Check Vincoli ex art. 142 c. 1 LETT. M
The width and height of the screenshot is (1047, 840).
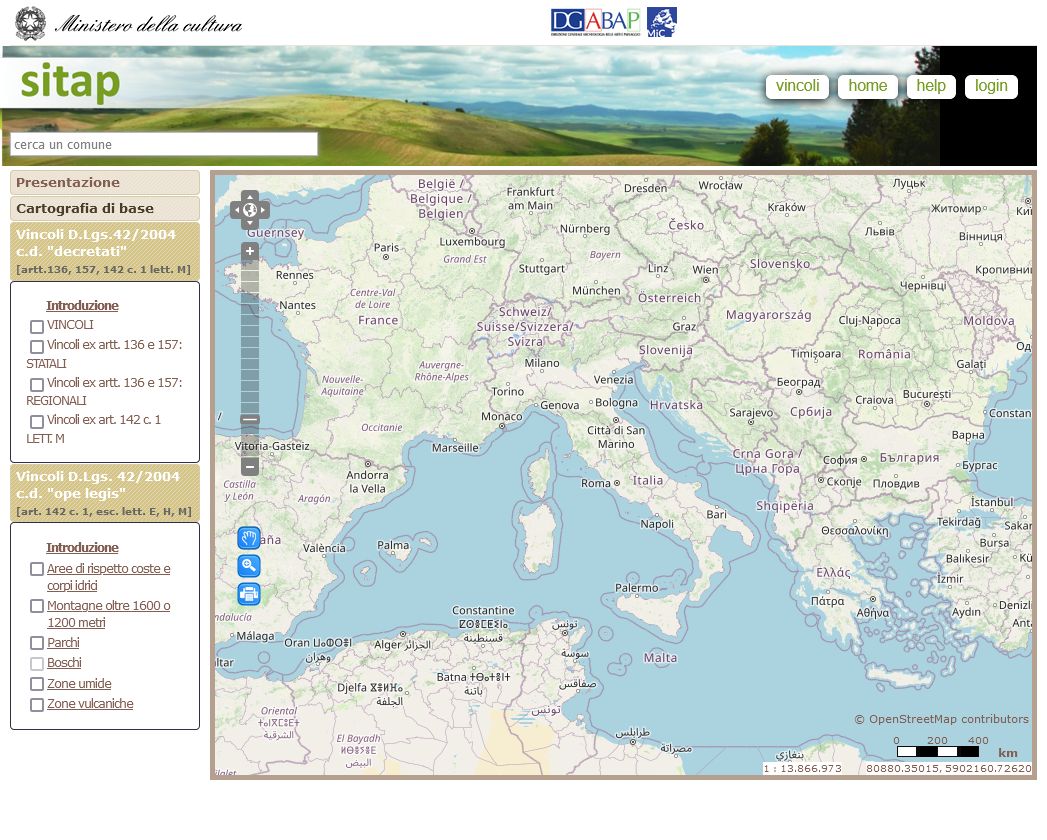tap(37, 421)
